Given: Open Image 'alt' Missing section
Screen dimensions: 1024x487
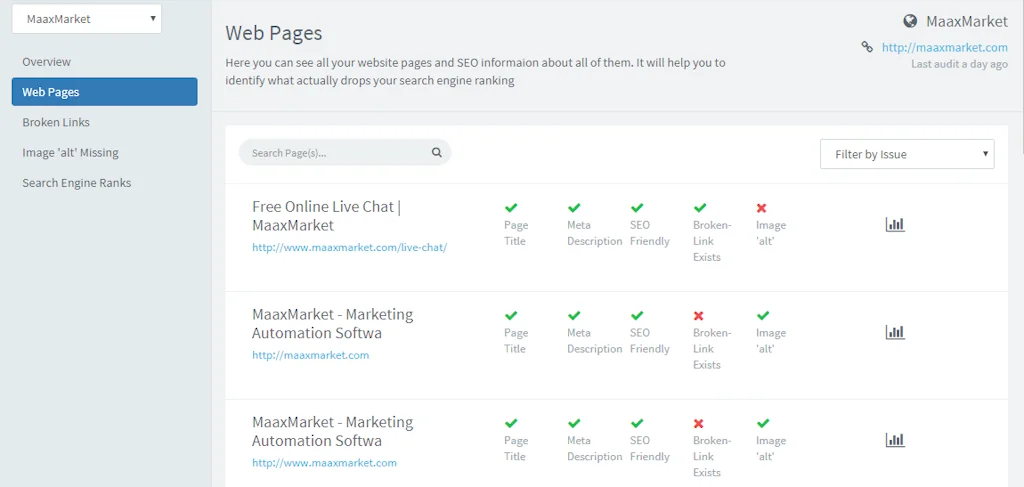Looking at the screenshot, I should coord(71,152).
